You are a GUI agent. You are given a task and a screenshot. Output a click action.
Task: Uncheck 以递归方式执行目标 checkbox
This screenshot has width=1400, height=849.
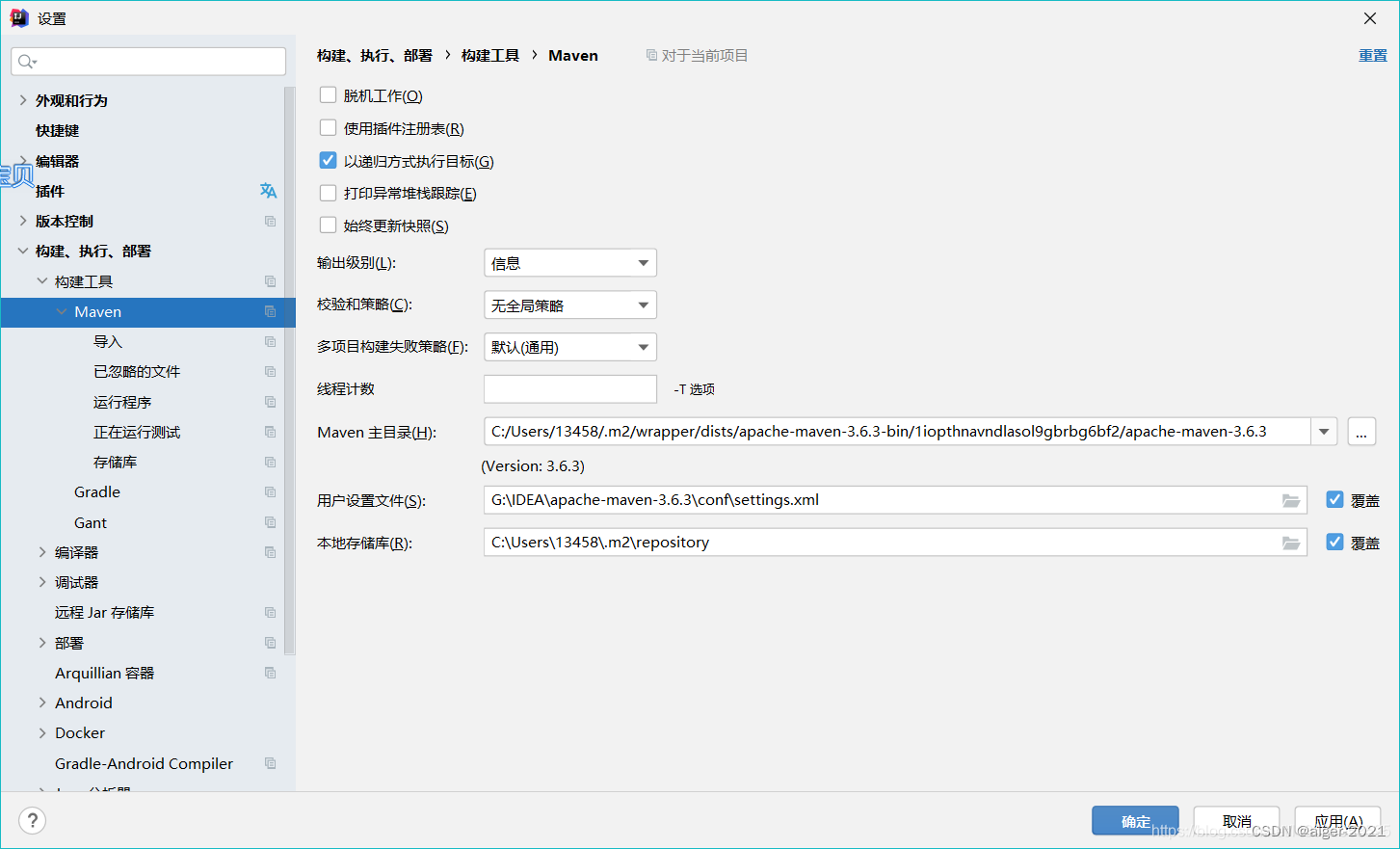click(x=328, y=160)
